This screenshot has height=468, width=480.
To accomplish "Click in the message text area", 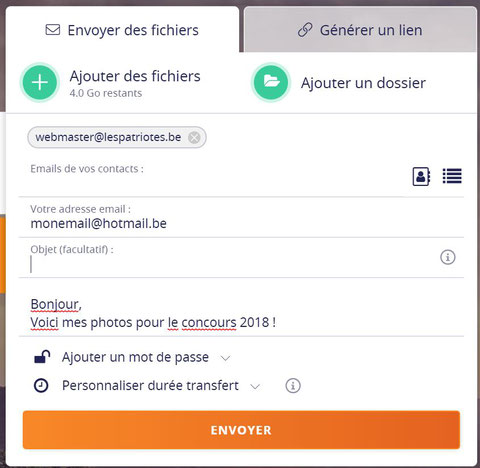I will point(241,313).
